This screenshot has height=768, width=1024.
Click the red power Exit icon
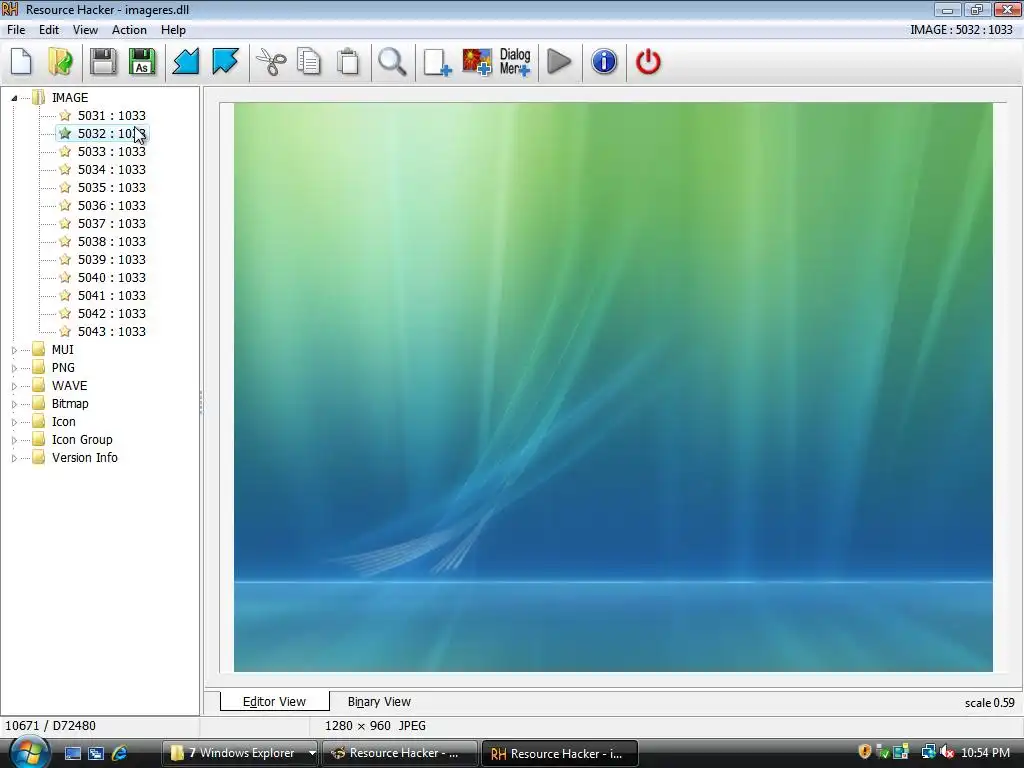click(x=648, y=62)
